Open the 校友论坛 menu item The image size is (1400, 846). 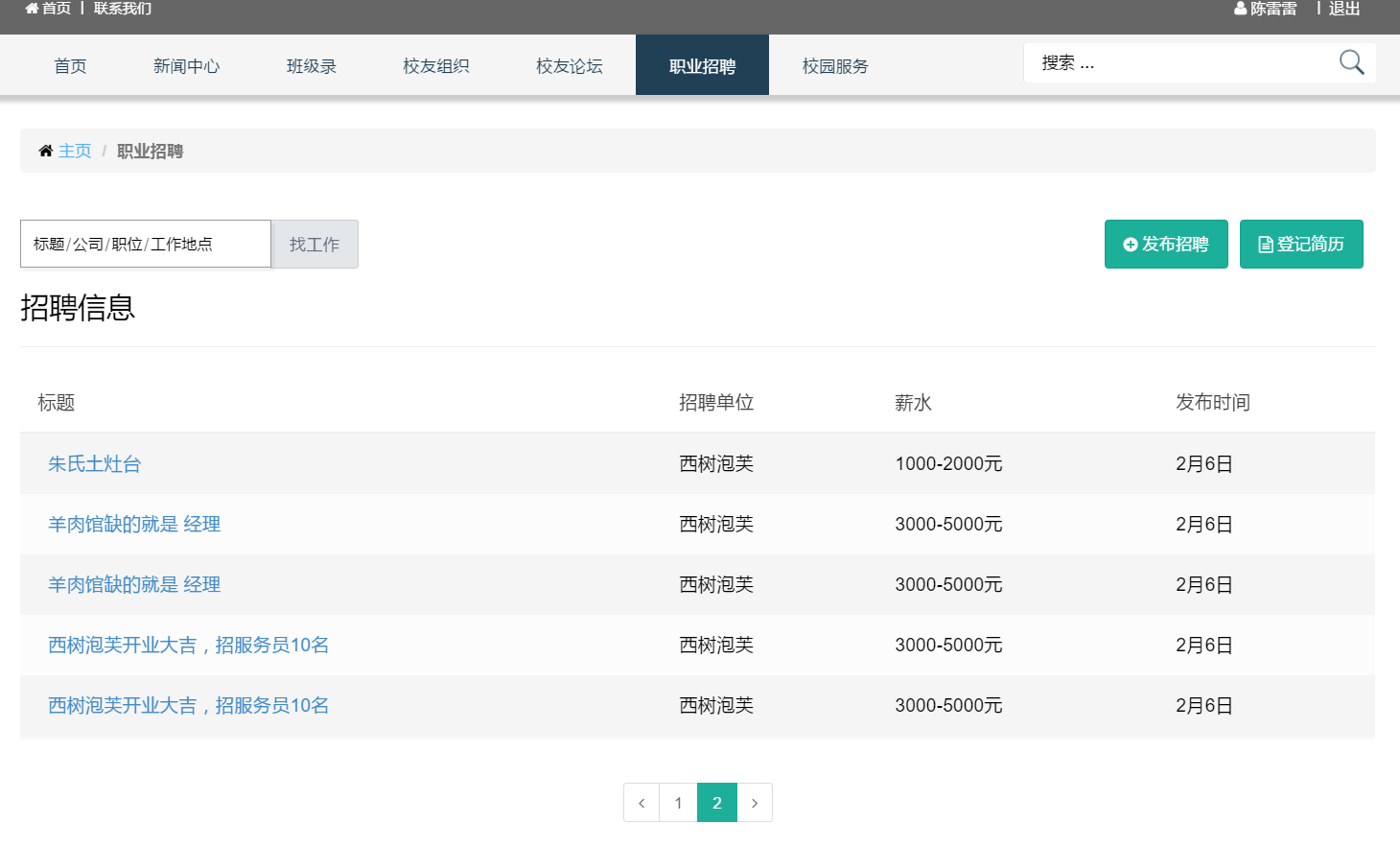[x=569, y=66]
